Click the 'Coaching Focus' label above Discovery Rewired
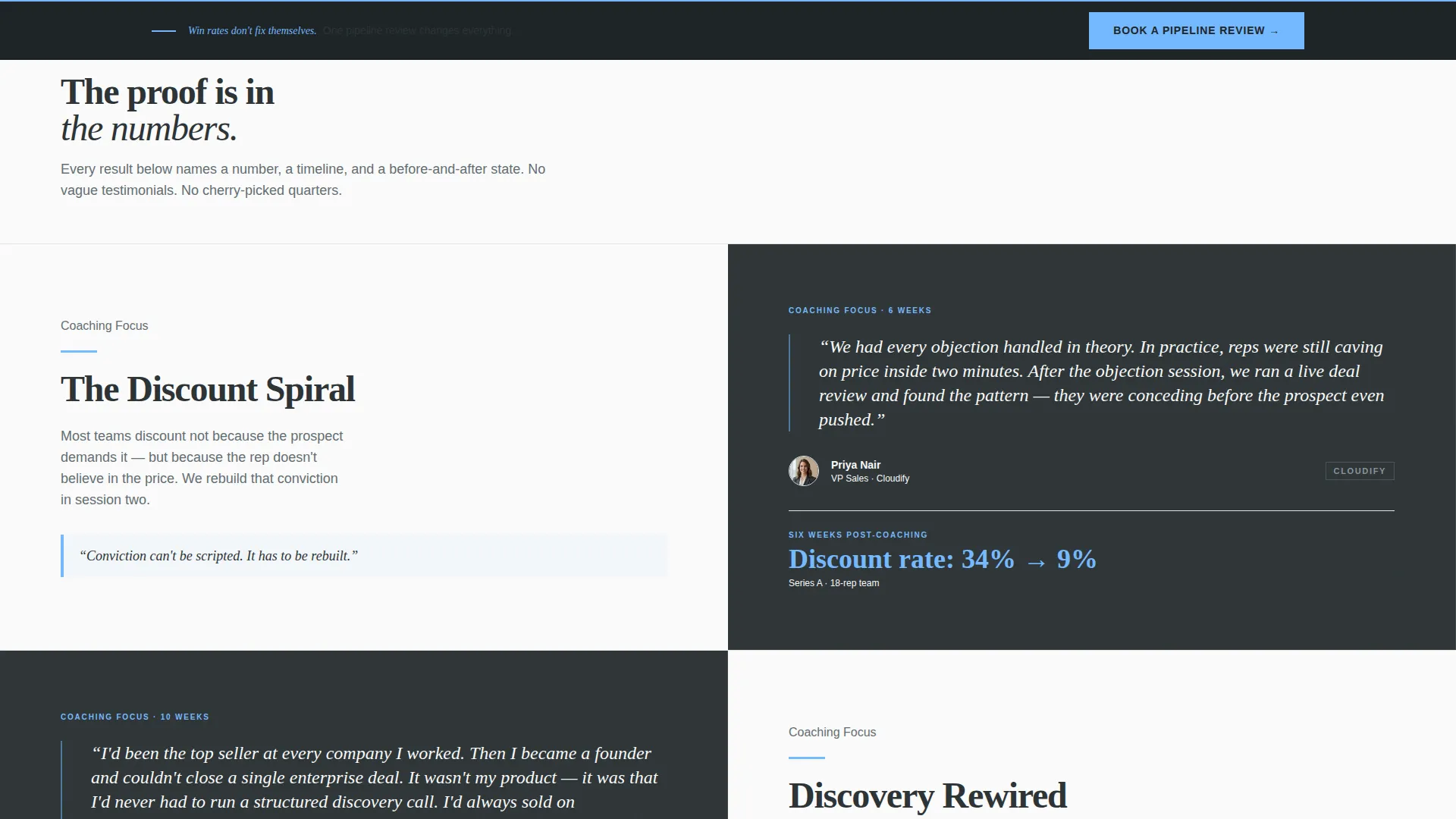Screen dimensions: 1456x819 [x=832, y=732]
